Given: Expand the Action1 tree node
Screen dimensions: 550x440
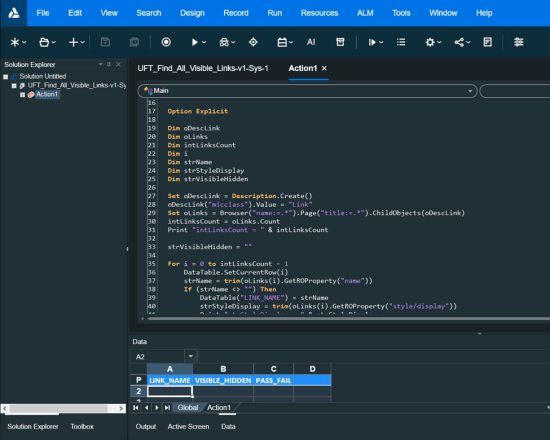Looking at the screenshot, I should pyautogui.click(x=22, y=95).
